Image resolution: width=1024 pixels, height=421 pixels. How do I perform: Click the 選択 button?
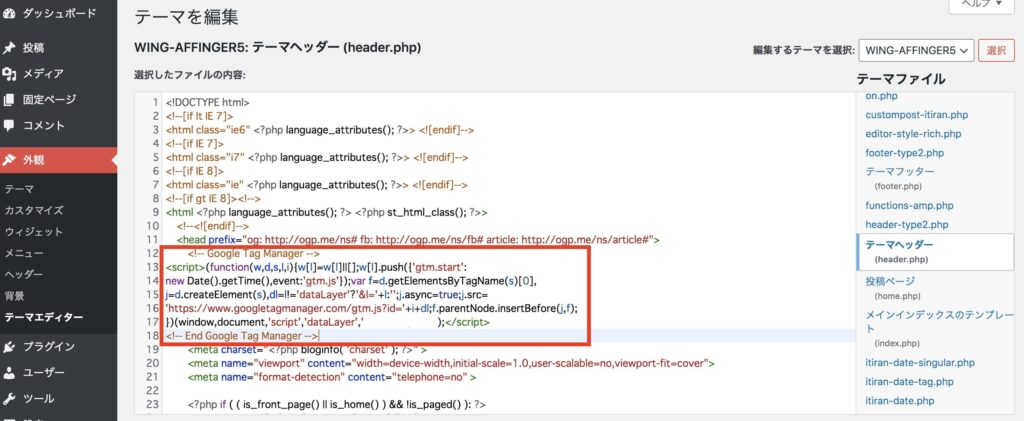pos(997,50)
